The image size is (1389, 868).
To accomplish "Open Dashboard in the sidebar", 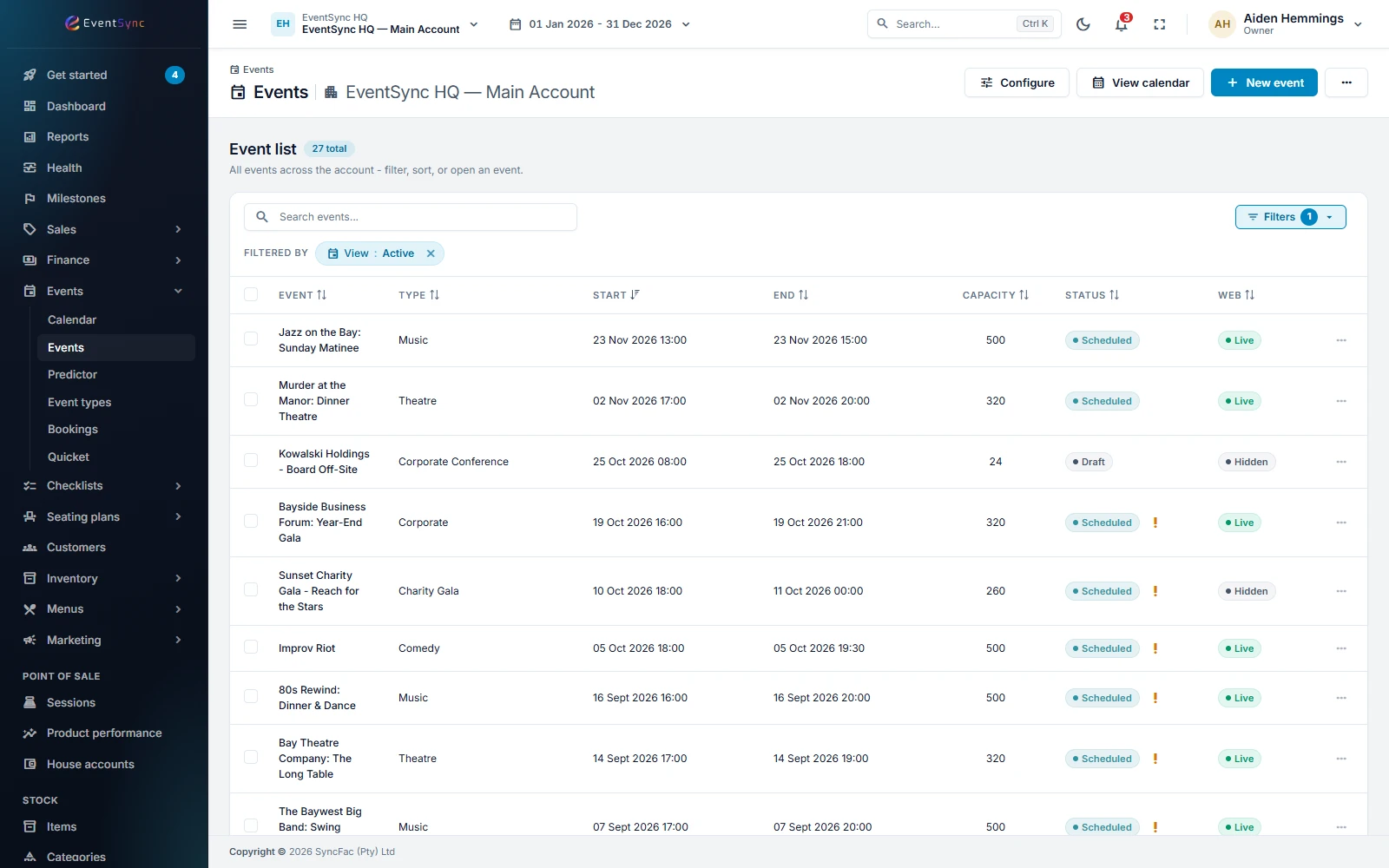I will coord(104,106).
